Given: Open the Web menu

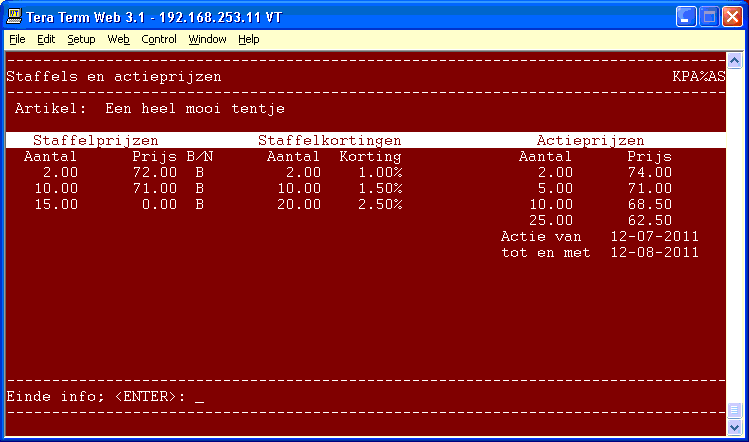Looking at the screenshot, I should point(118,39).
